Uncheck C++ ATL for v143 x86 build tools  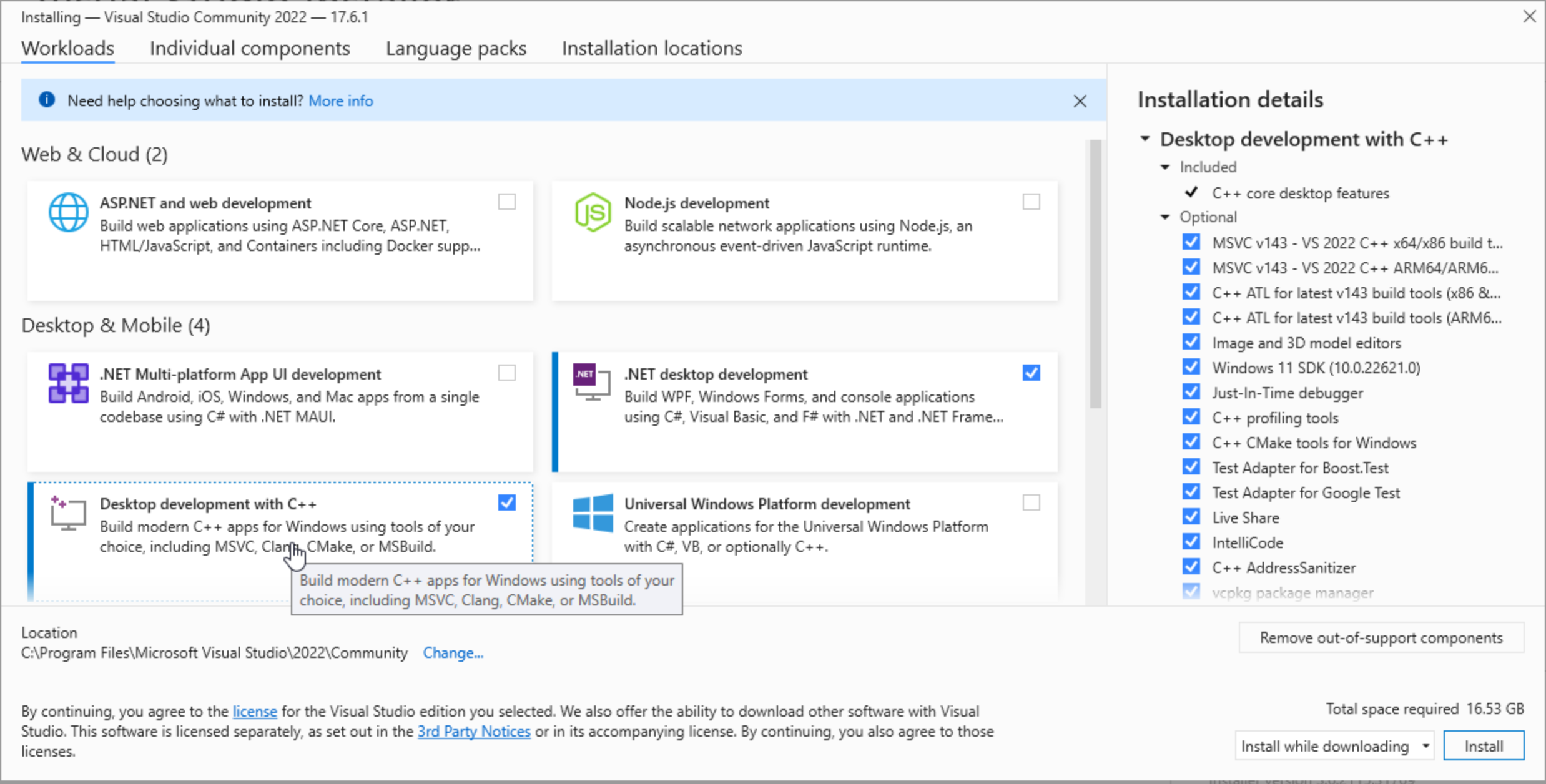pyautogui.click(x=1191, y=292)
